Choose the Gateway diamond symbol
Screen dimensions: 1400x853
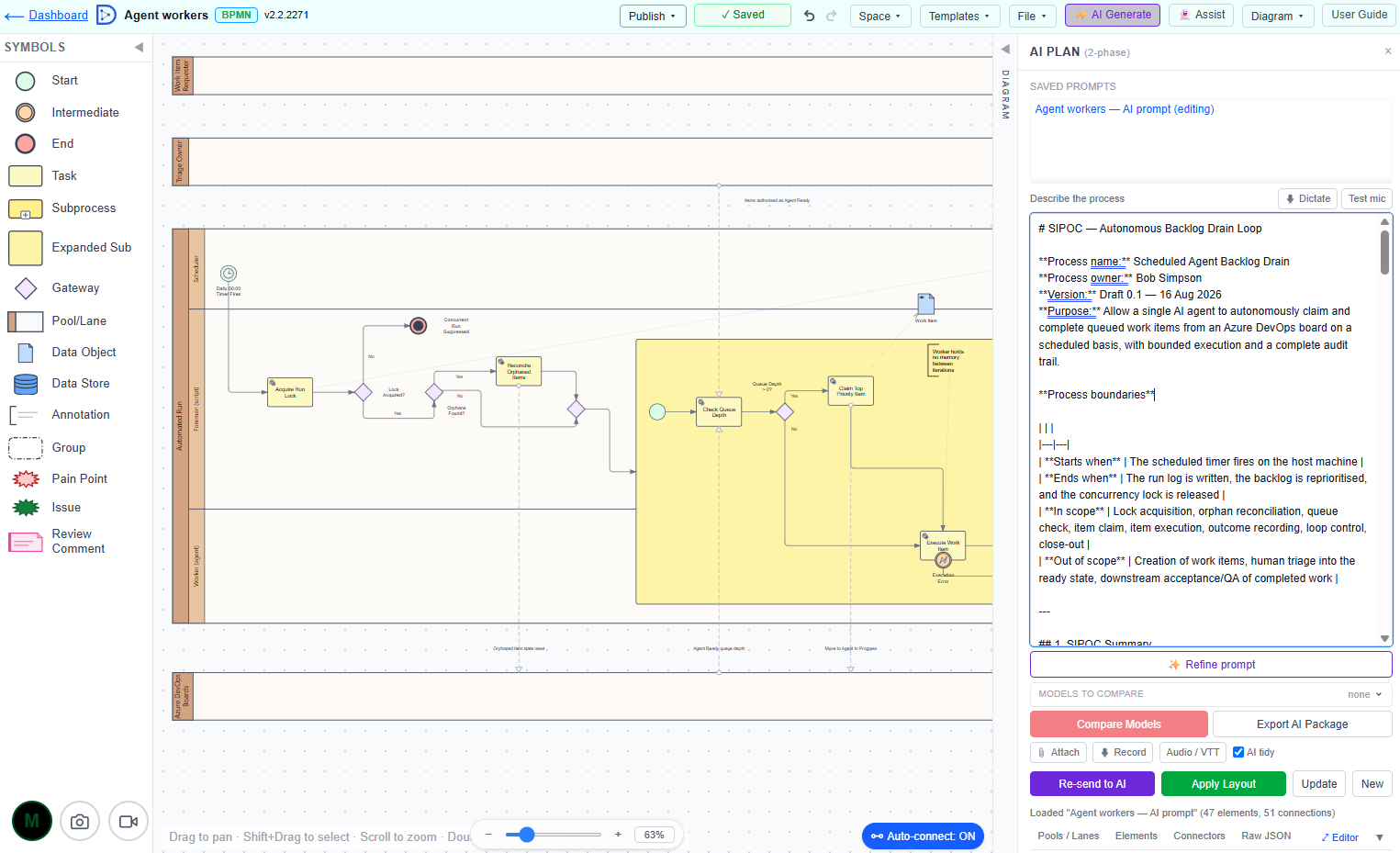(x=26, y=288)
